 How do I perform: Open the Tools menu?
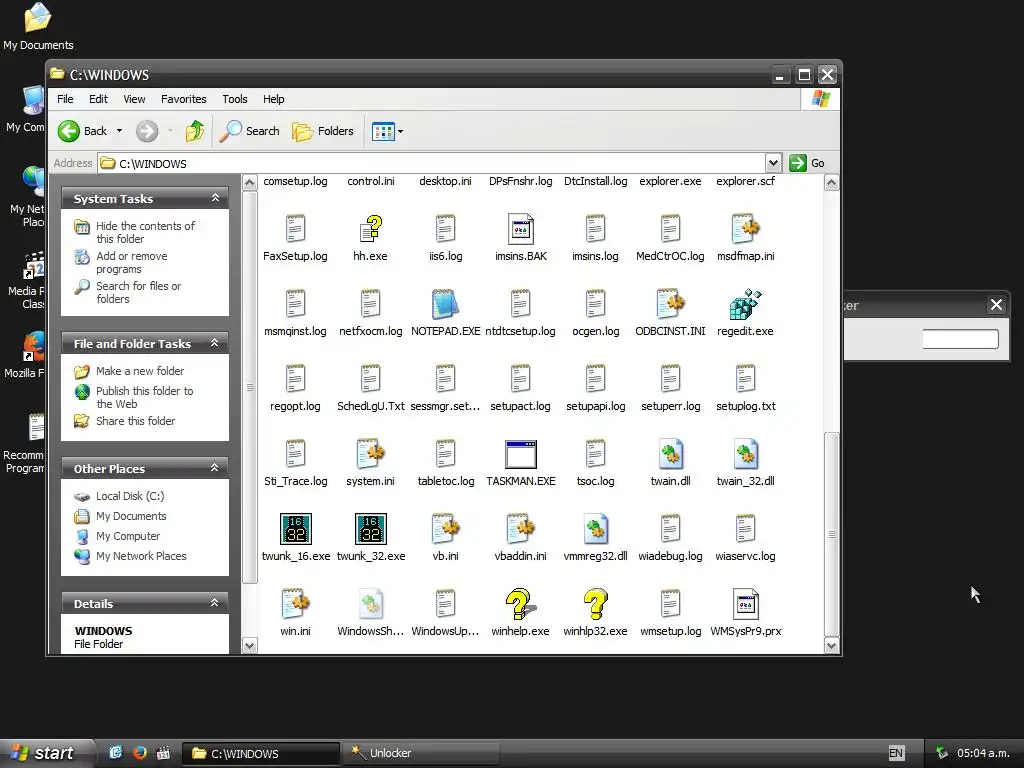234,99
